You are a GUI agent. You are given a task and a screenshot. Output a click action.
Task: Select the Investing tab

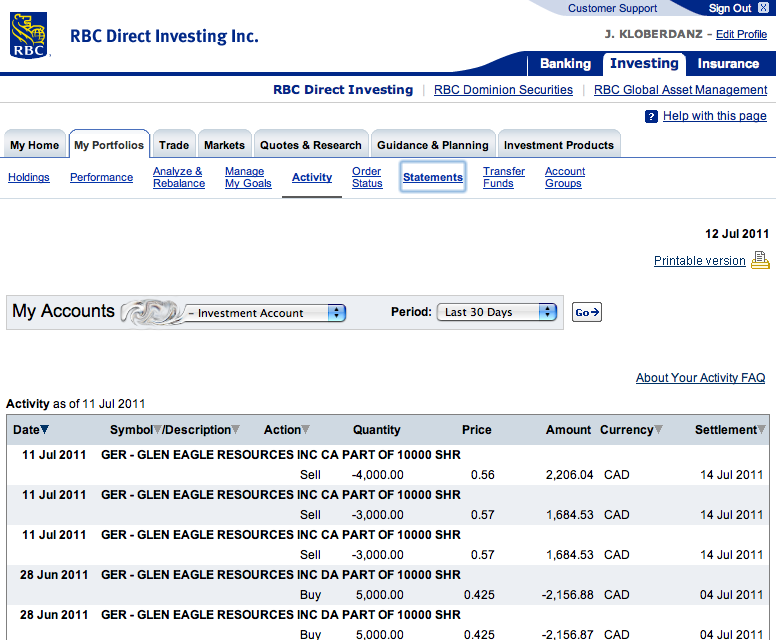click(644, 64)
